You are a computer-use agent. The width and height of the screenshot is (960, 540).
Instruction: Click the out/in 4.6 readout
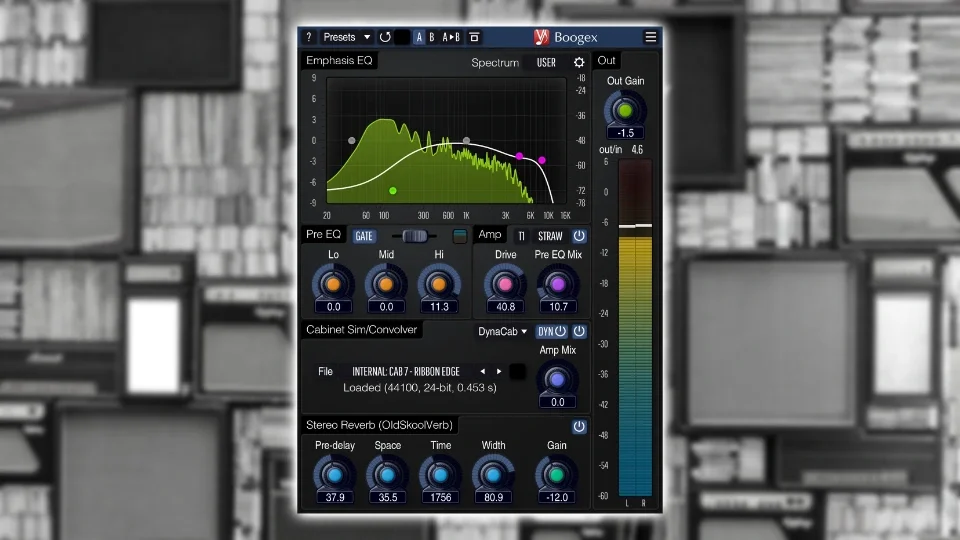pos(621,149)
